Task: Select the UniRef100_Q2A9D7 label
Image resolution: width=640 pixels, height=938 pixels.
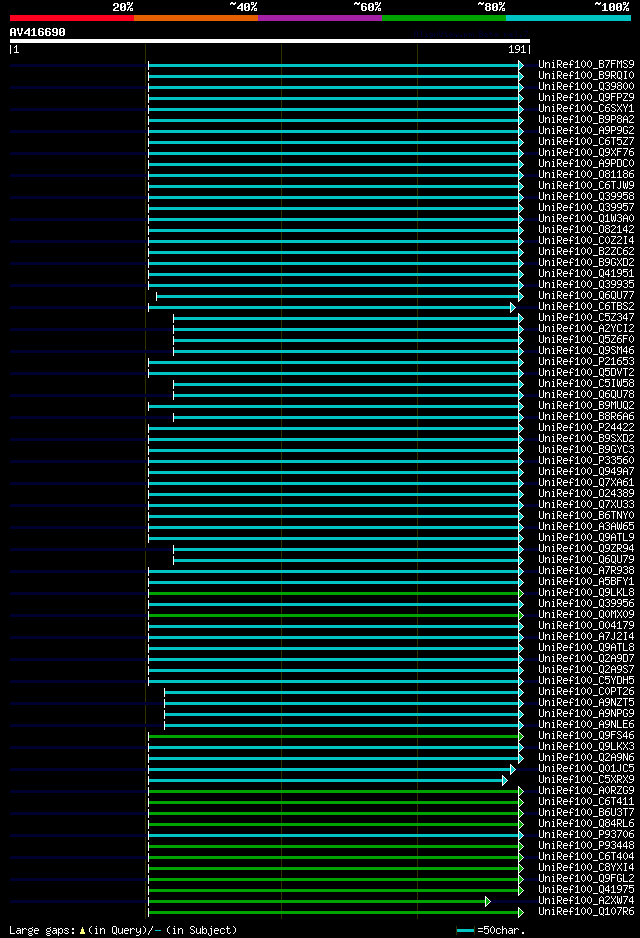Action: tap(586, 659)
